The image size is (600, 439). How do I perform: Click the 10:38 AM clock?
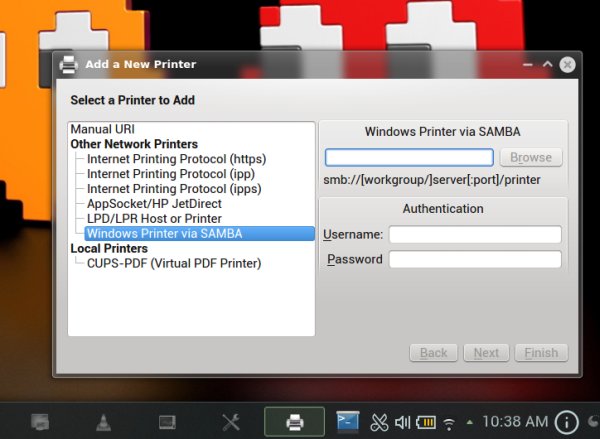[x=515, y=422]
